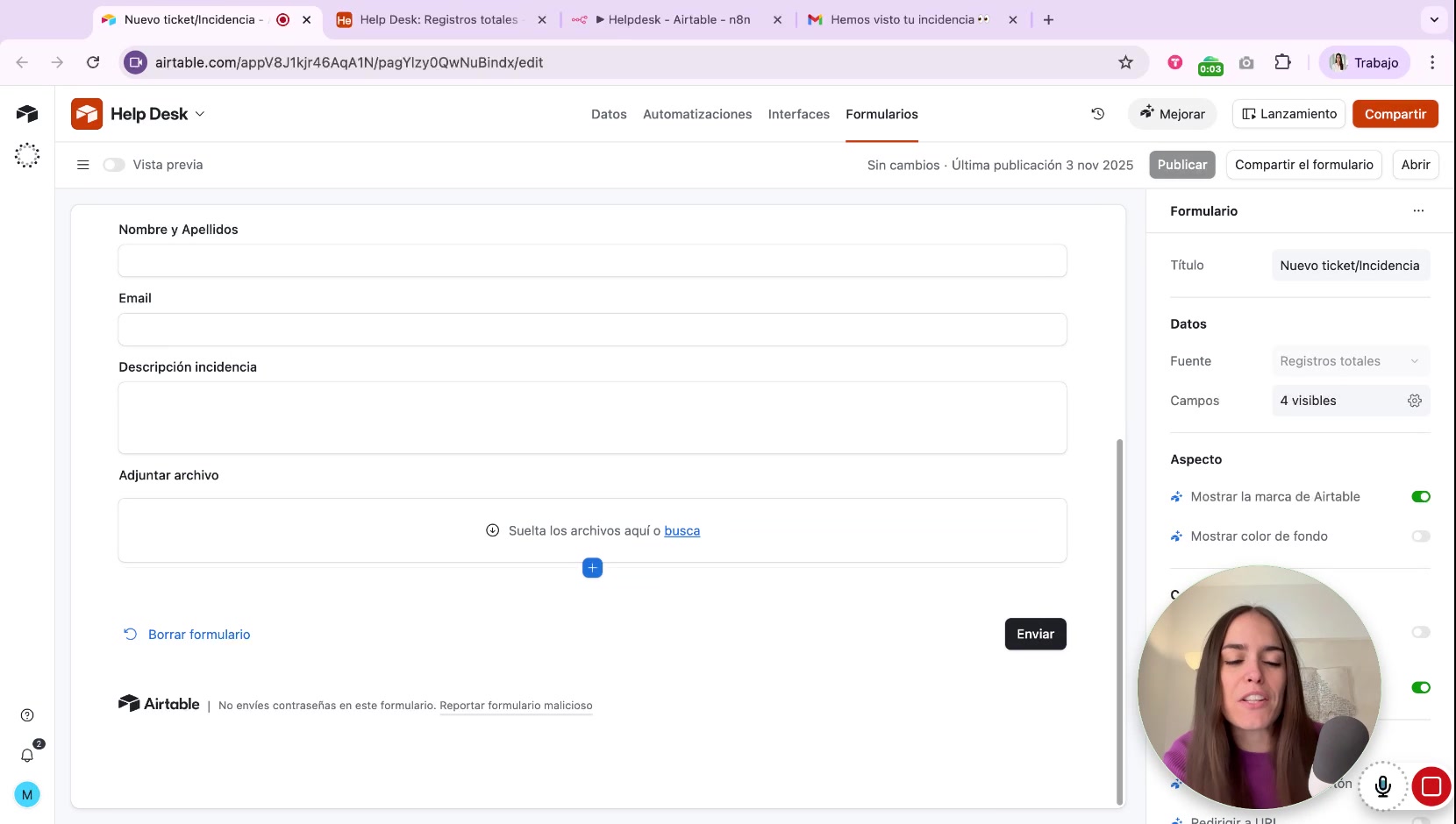Bookmark this page with the star icon
The height and width of the screenshot is (824, 1456).
(1125, 62)
